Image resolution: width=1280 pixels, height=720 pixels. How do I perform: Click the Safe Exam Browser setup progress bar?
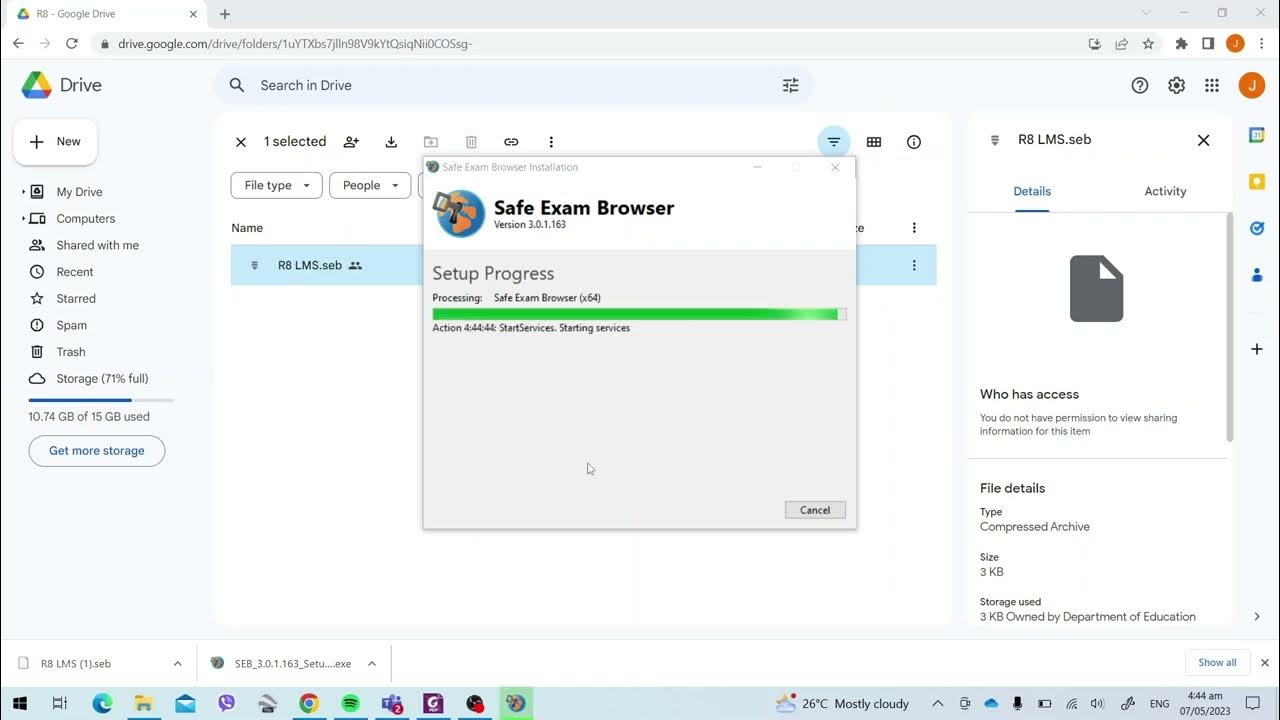pyautogui.click(x=639, y=314)
